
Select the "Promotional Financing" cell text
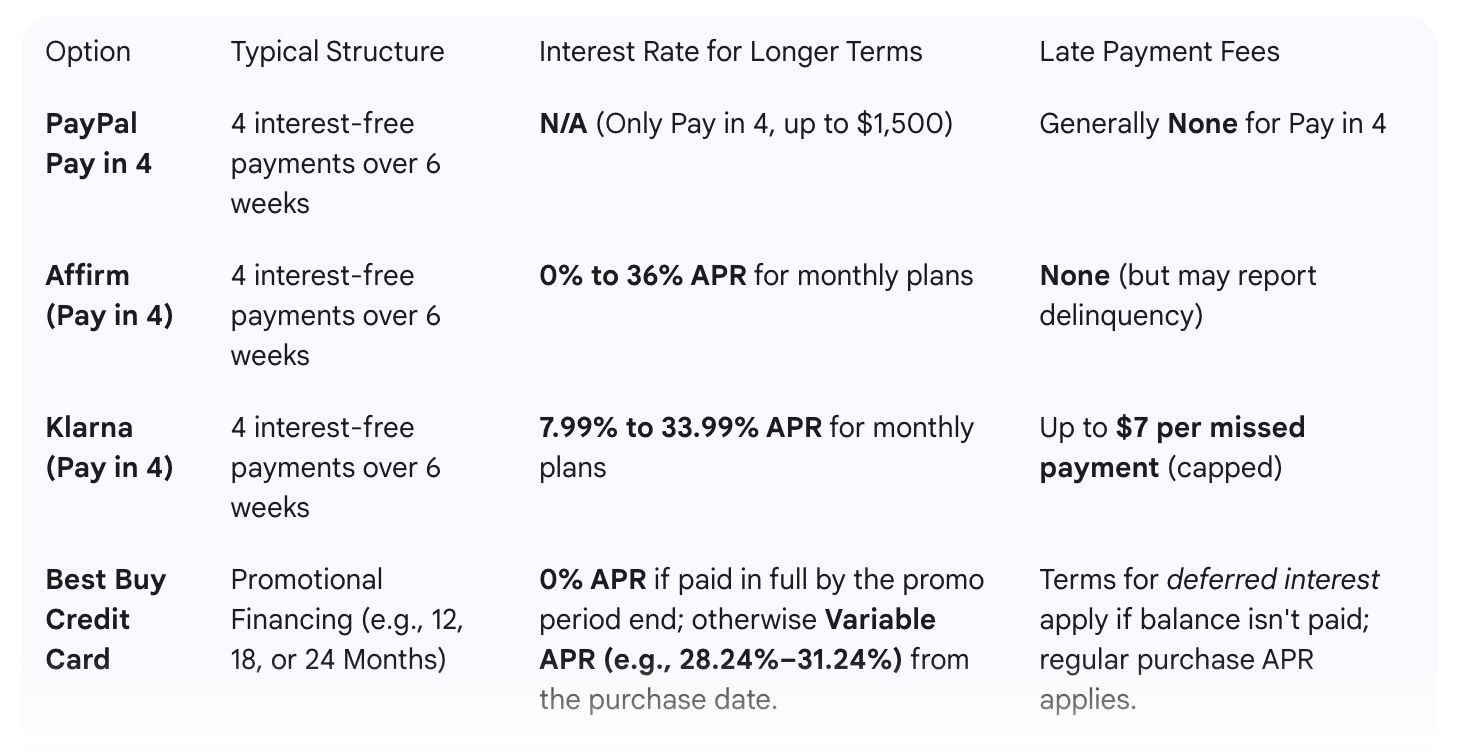coord(347,620)
